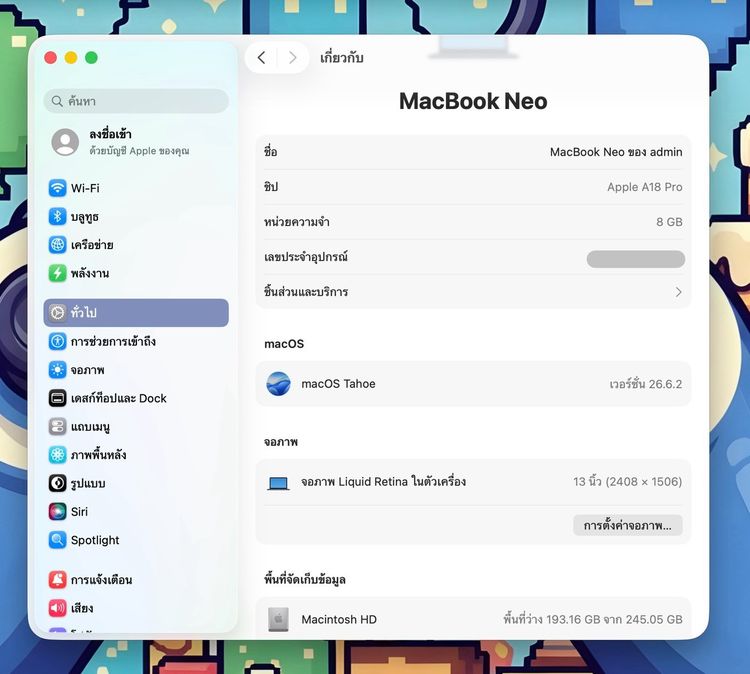Screen dimensions: 750x674
Task: Click 'หน่วยความจำ' memory label
Action: pyautogui.click(x=297, y=222)
